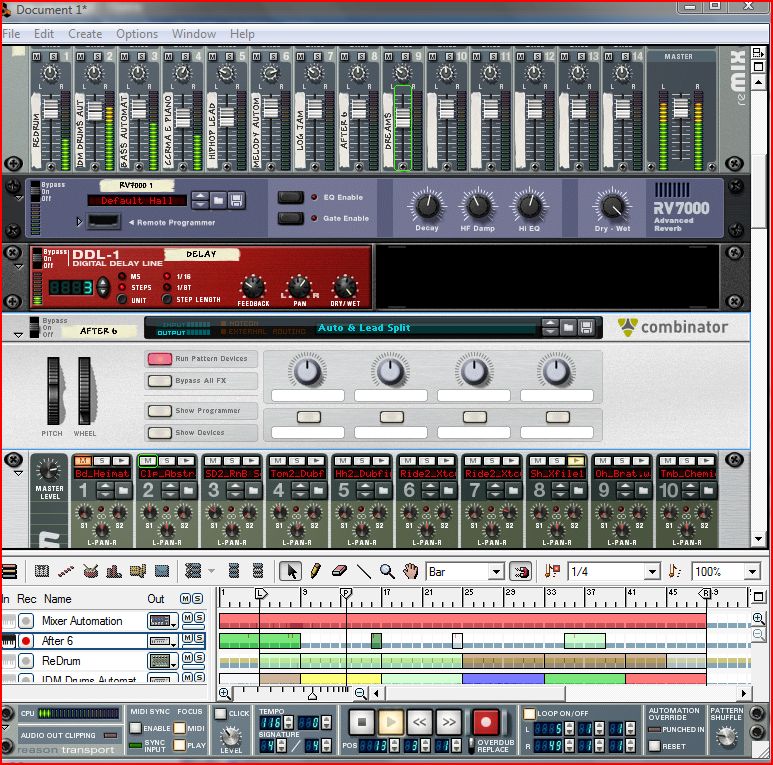Save the Combinator patch with disk icon

pyautogui.click(x=586, y=327)
